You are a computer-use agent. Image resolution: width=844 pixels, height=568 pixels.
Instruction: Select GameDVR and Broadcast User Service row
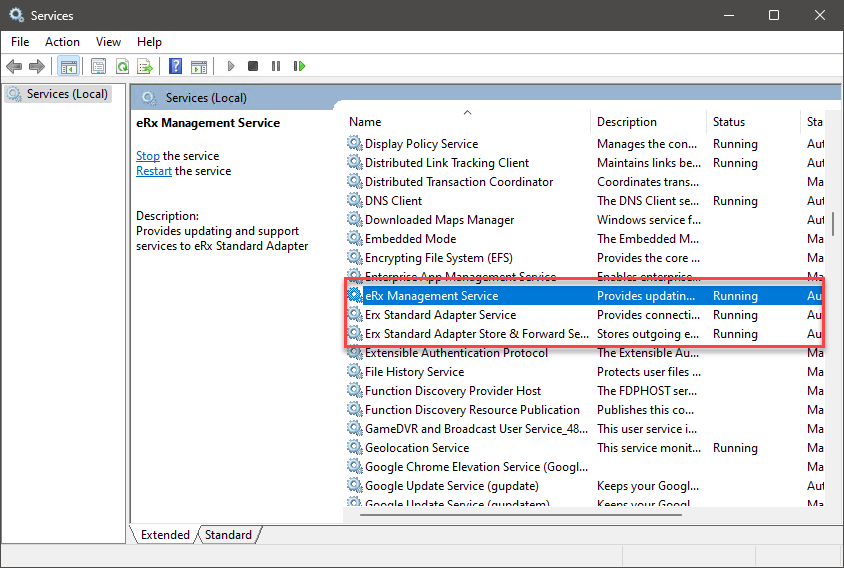[584, 429]
